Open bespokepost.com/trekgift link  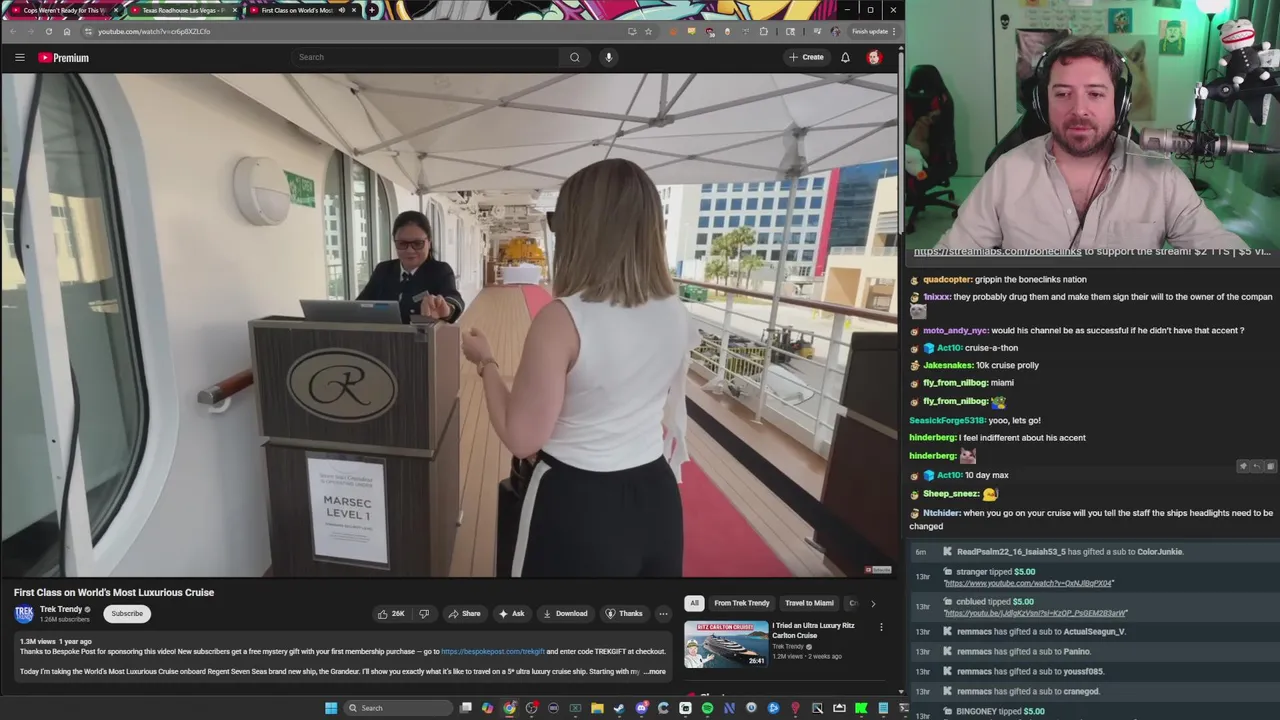pos(493,651)
